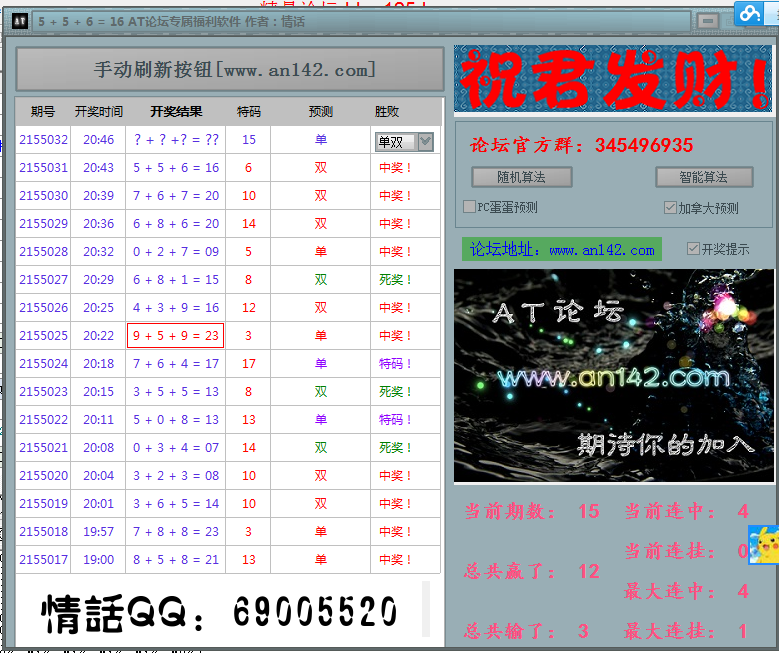Click the blue cloud icon at top right
779x653 pixels.
750,13
